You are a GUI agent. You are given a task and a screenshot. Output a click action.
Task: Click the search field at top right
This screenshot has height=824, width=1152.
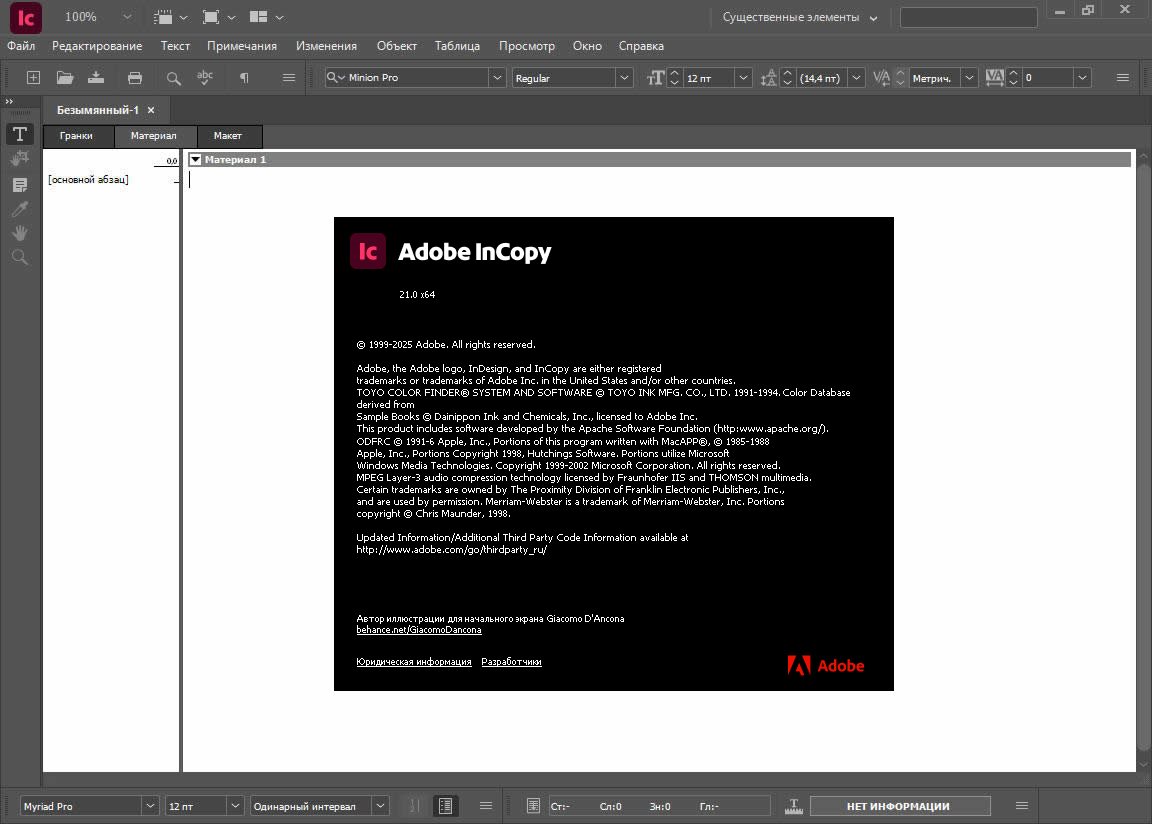click(x=968, y=17)
